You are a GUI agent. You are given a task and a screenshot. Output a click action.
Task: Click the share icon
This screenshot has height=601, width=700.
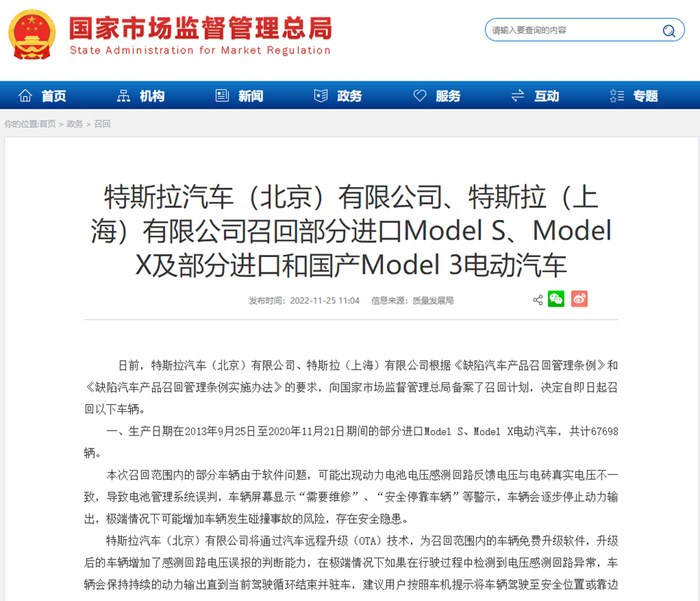[538, 300]
